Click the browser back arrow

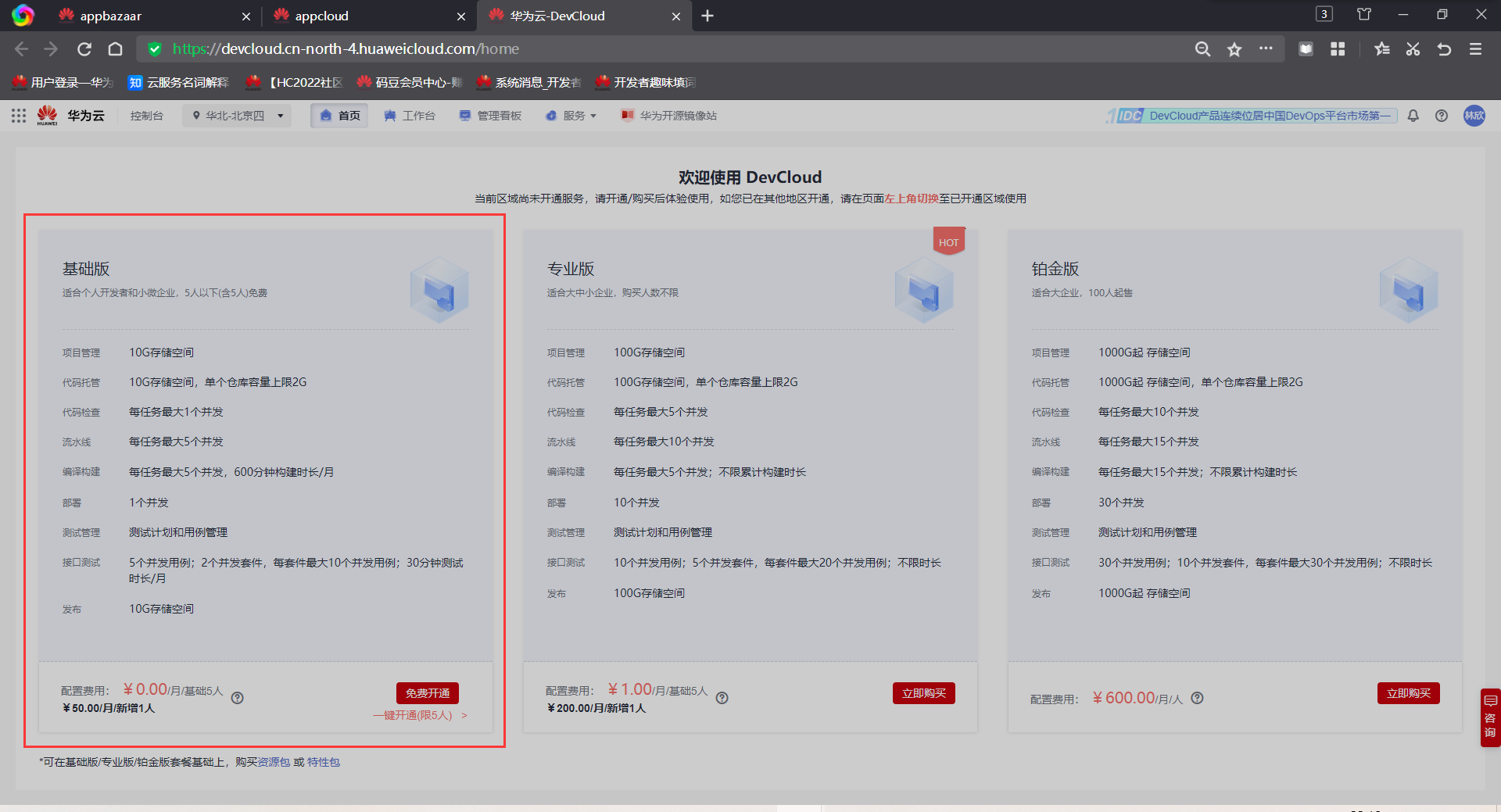click(21, 49)
